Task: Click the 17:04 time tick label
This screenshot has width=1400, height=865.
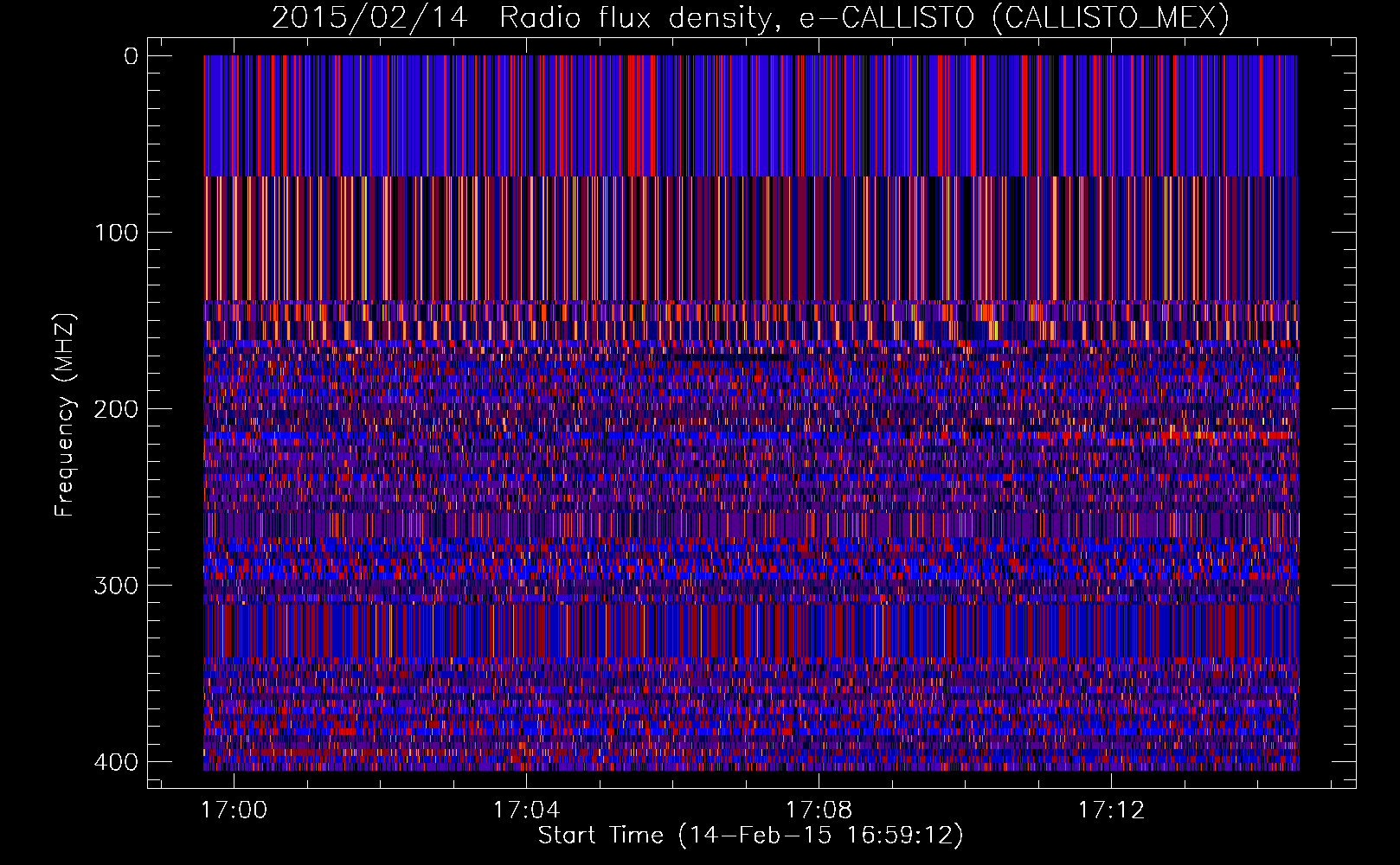Action: point(526,811)
